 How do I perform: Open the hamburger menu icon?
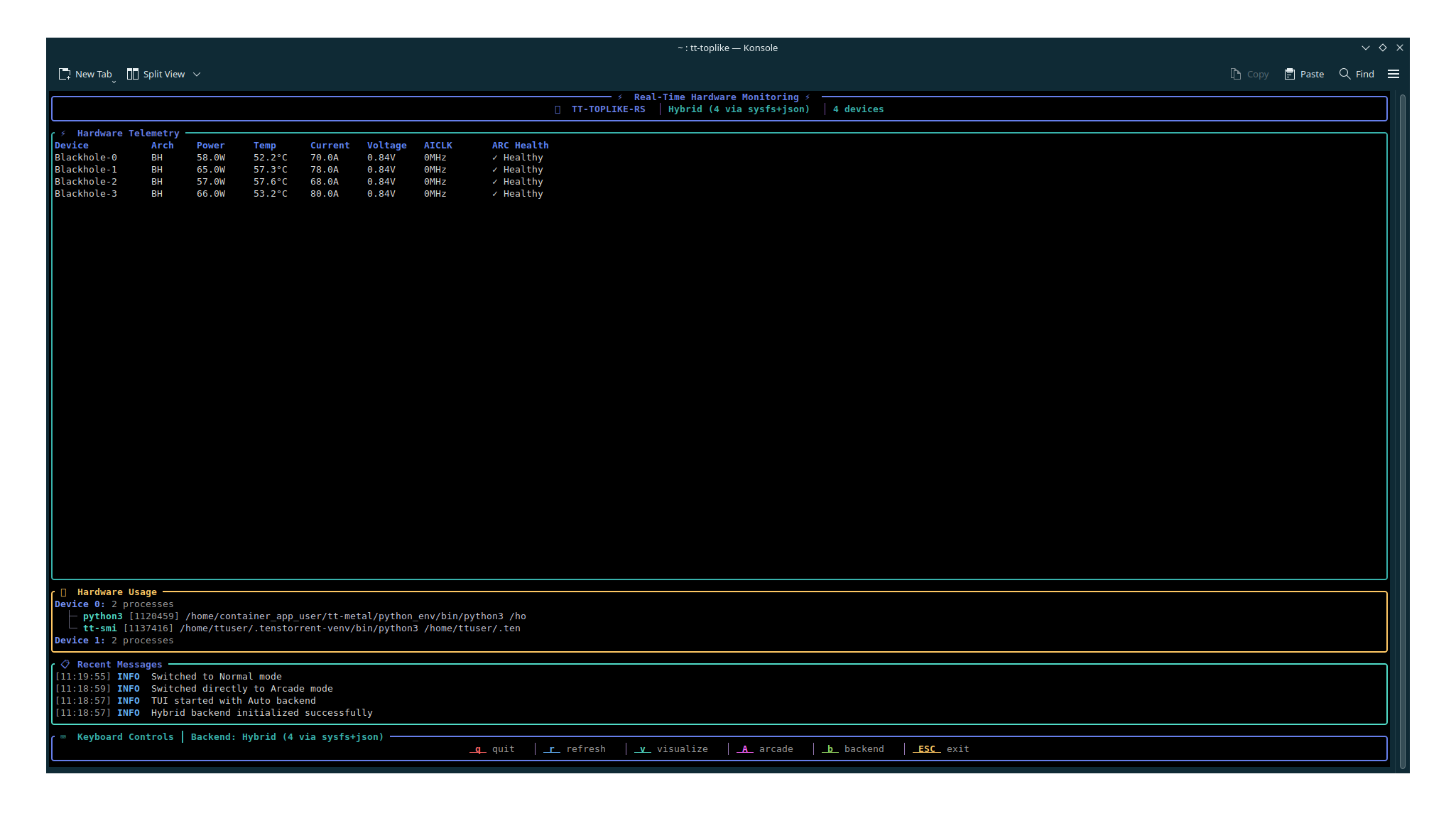pos(1393,74)
